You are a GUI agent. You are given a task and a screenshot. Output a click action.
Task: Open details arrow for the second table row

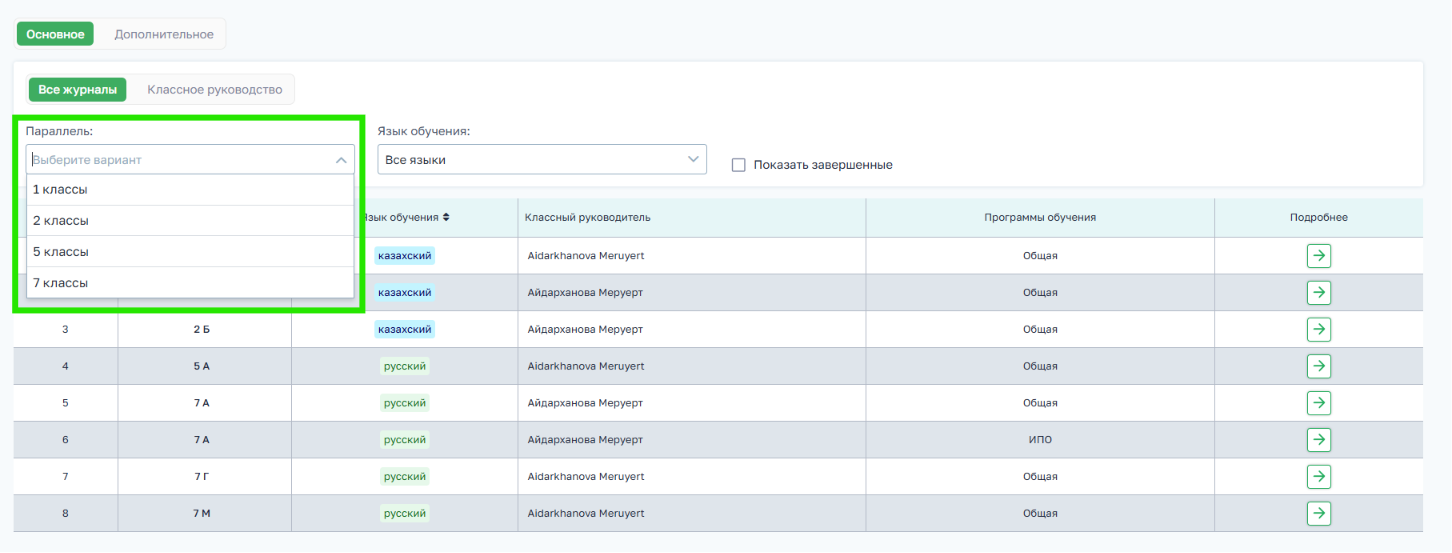pos(1318,292)
